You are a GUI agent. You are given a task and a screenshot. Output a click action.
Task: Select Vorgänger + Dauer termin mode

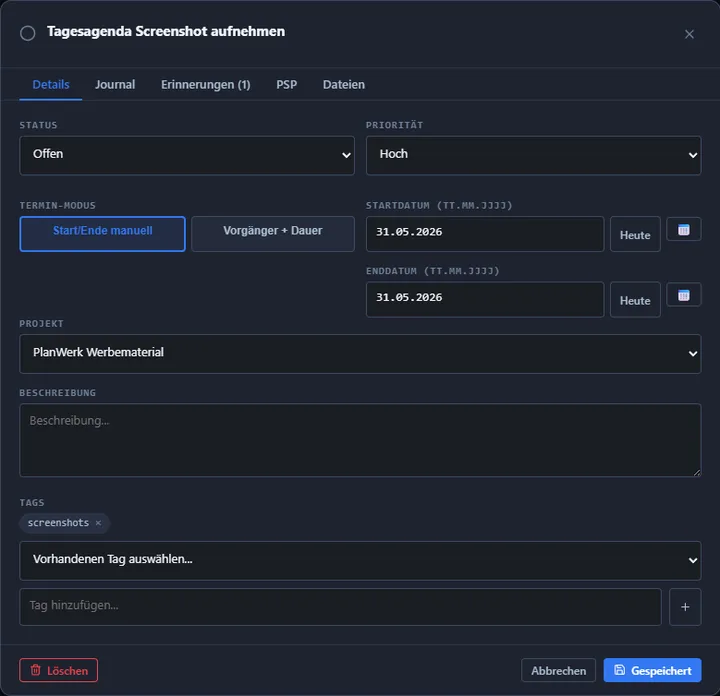coord(273,234)
